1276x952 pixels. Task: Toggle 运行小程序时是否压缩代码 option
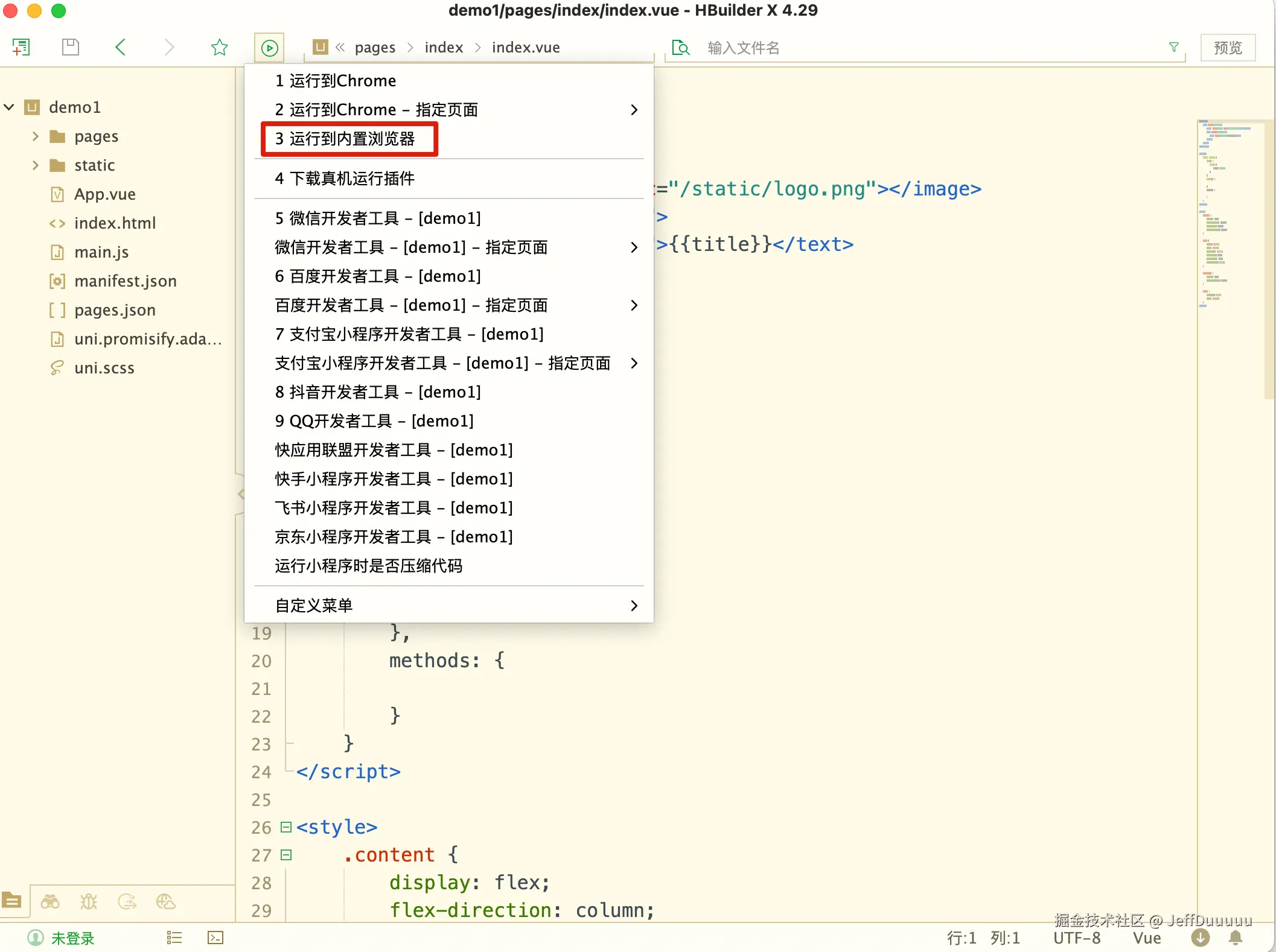coord(369,566)
